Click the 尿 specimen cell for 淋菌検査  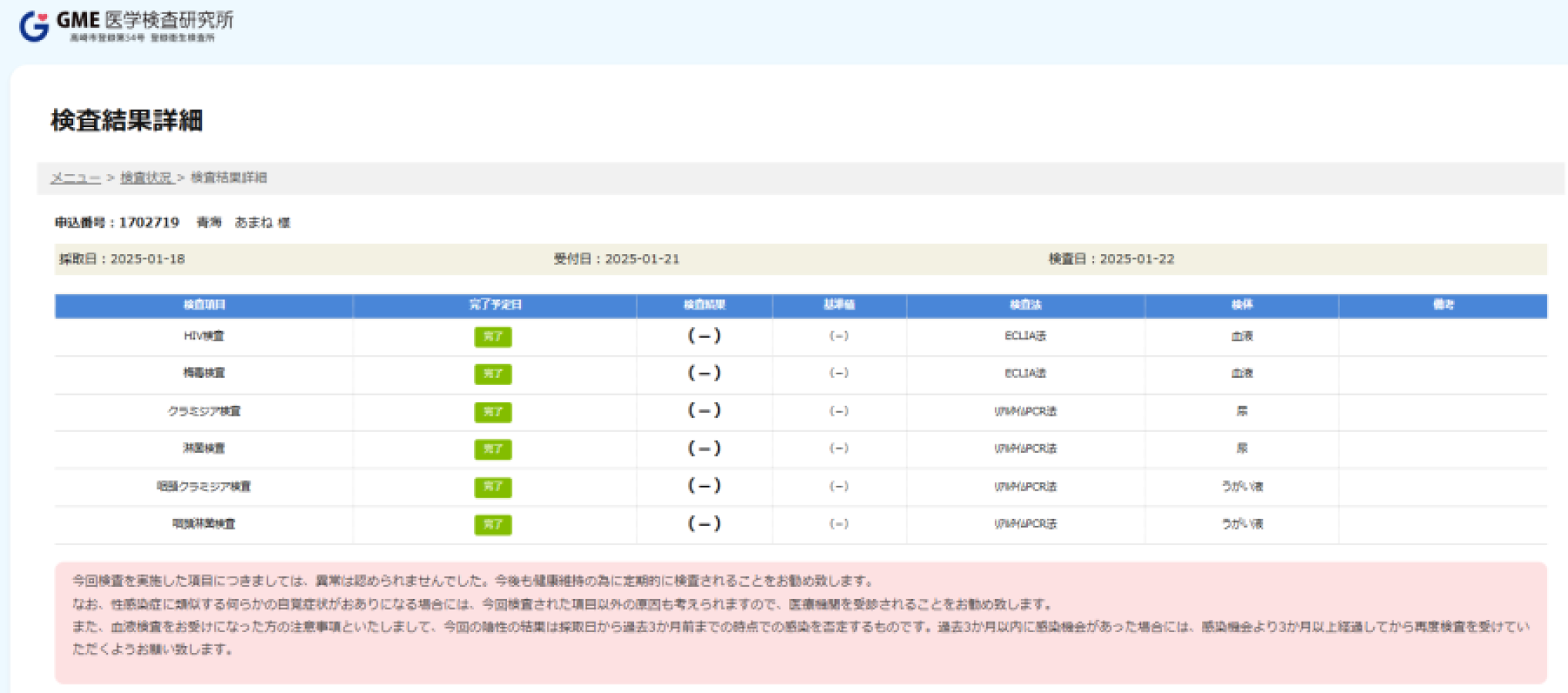click(x=1242, y=448)
